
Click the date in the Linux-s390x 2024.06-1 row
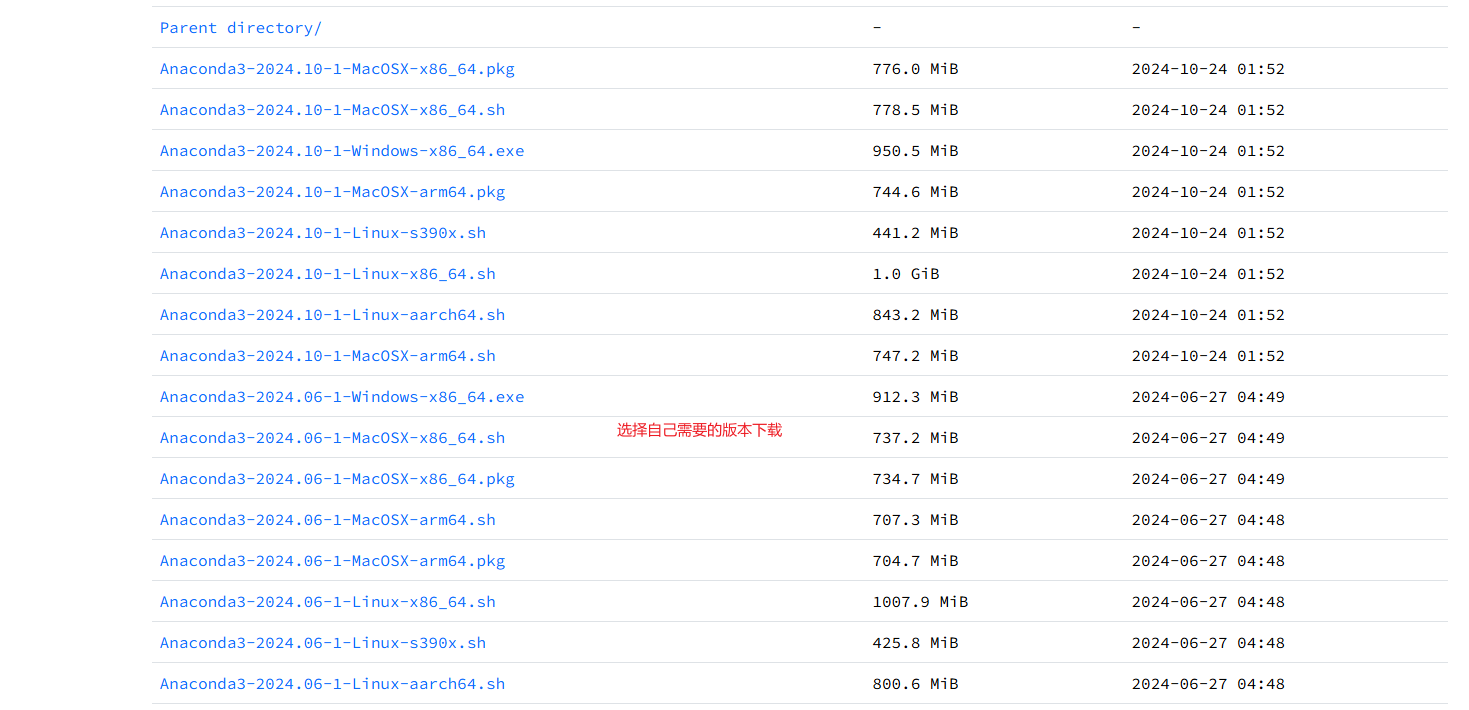click(1208, 643)
